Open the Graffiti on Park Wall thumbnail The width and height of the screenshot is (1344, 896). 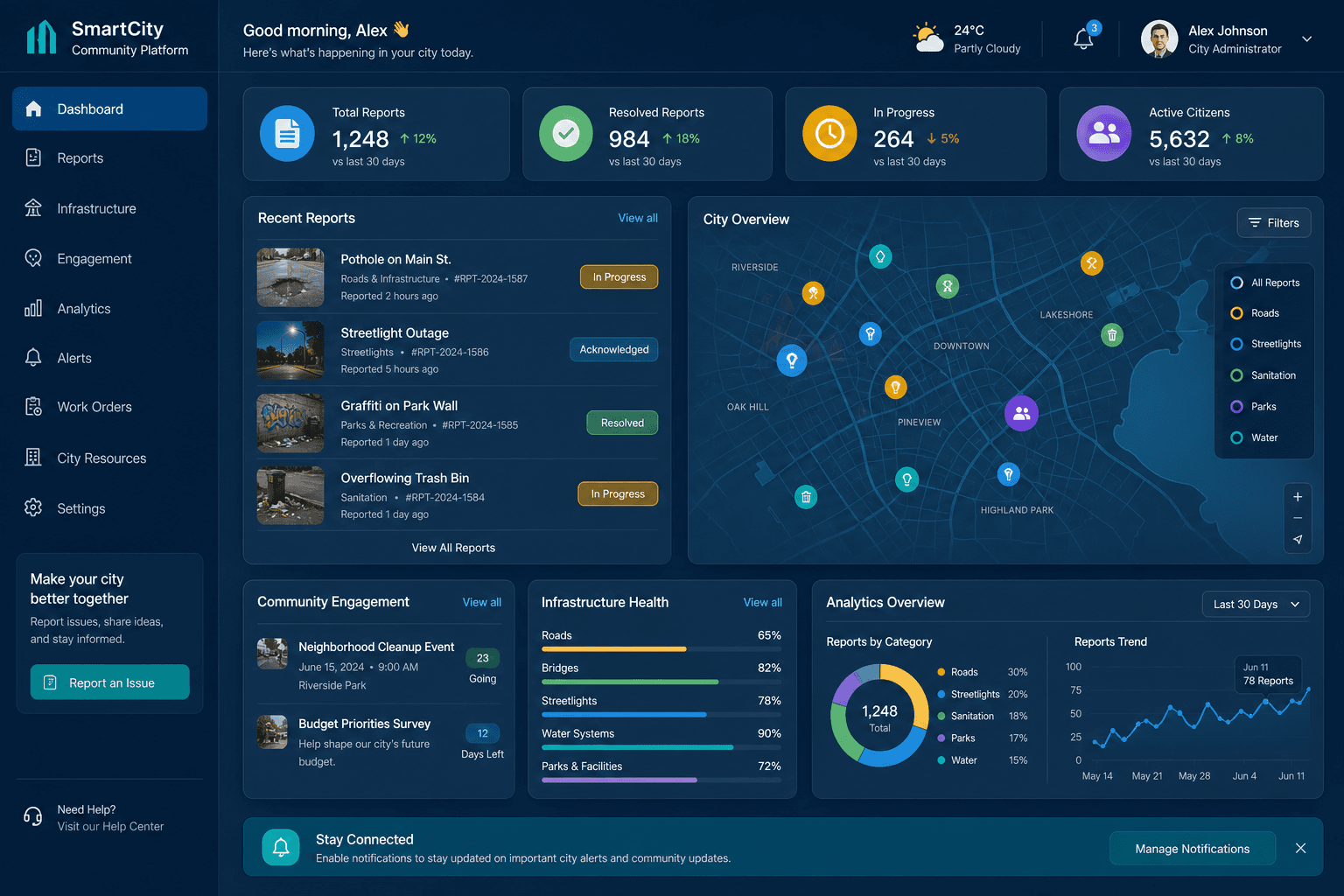pos(290,423)
